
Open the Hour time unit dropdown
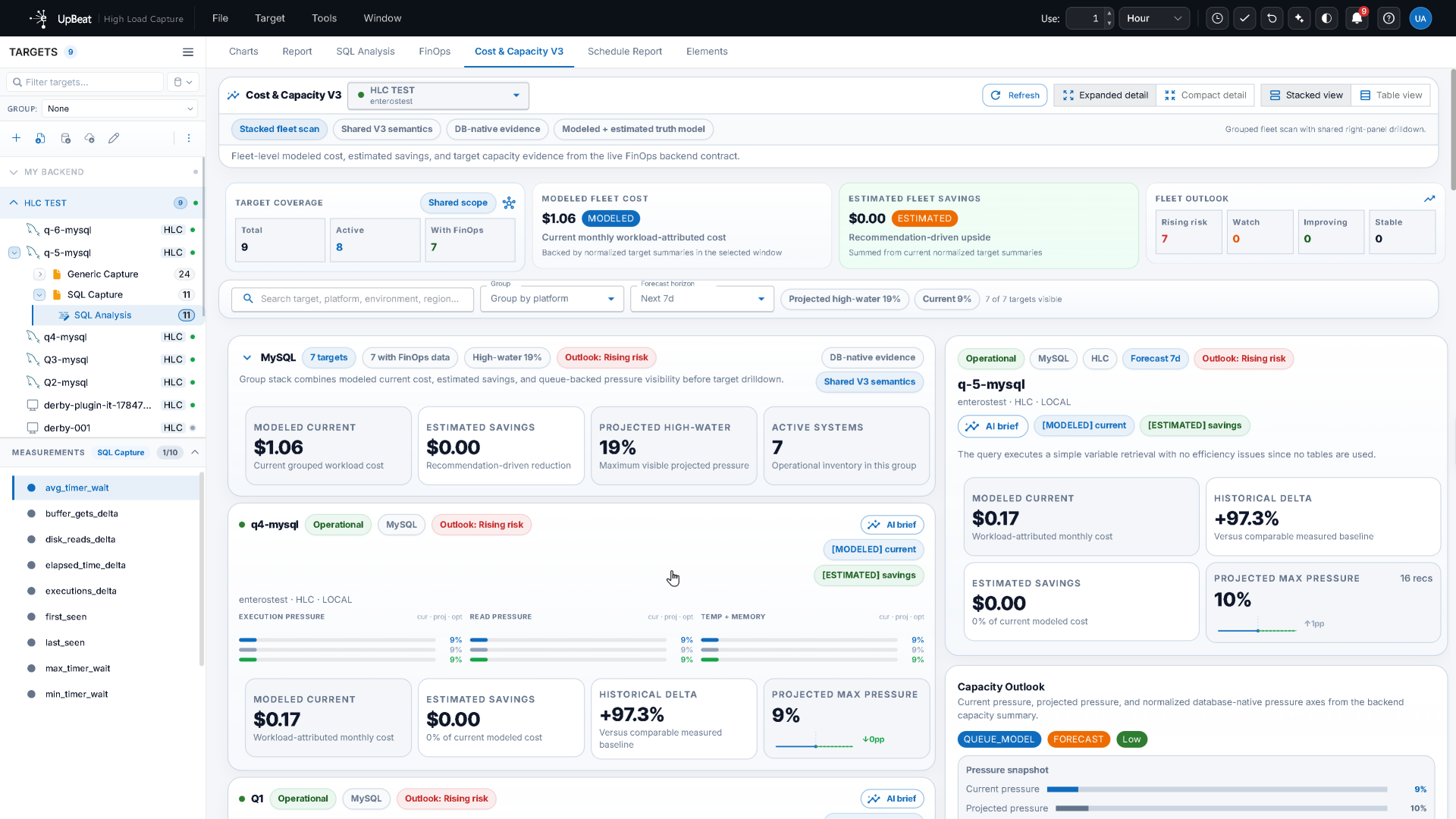pos(1153,18)
